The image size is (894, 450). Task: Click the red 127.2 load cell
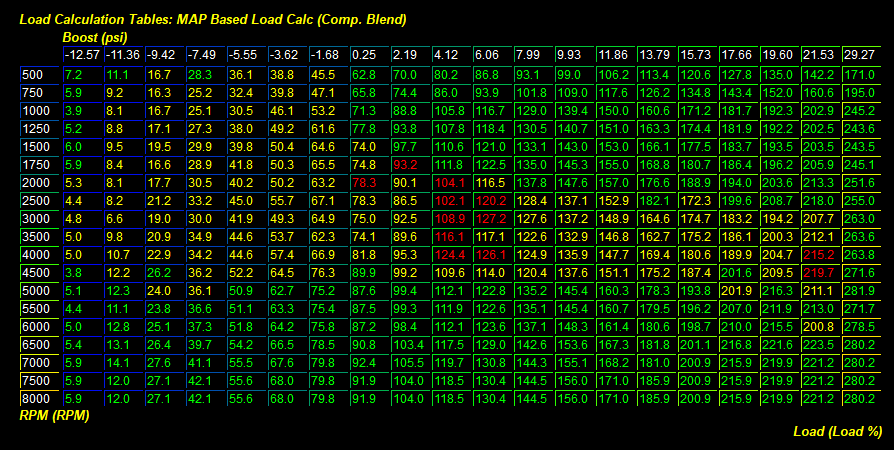tap(491, 218)
